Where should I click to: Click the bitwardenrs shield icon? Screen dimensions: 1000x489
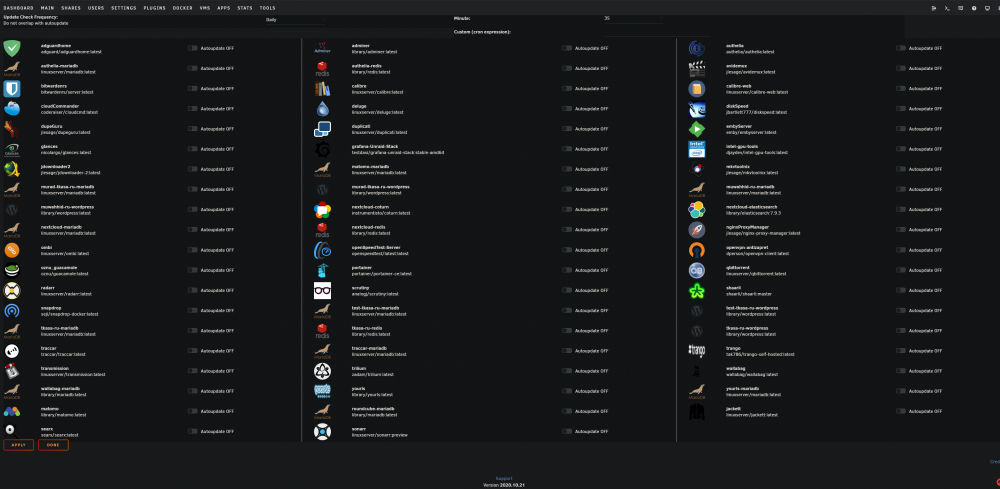(x=12, y=89)
